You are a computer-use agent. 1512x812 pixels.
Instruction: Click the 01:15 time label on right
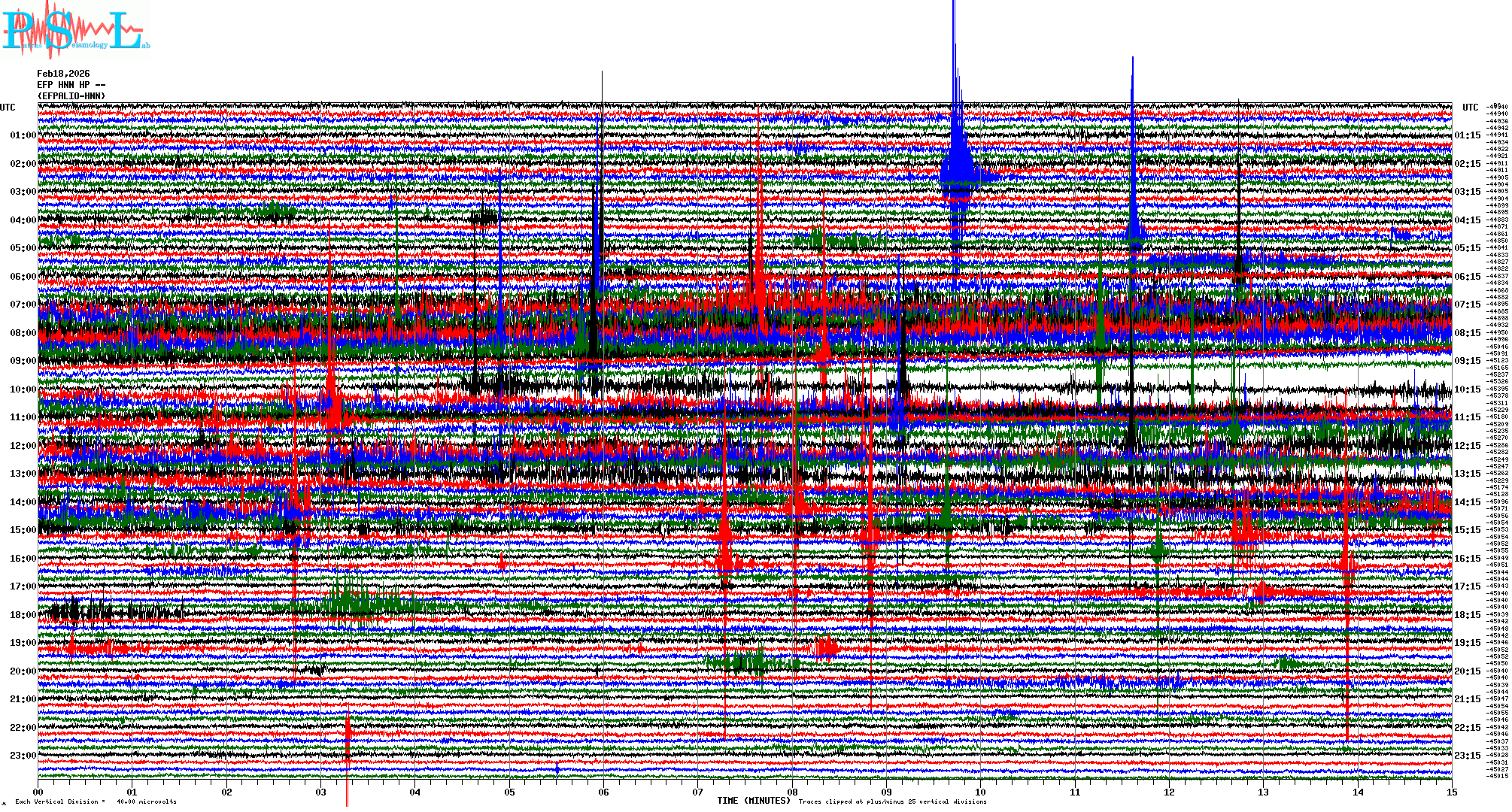1467,136
